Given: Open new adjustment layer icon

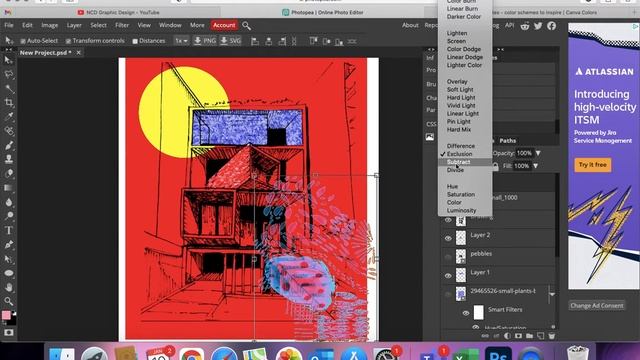Looking at the screenshot, I should pos(507,336).
